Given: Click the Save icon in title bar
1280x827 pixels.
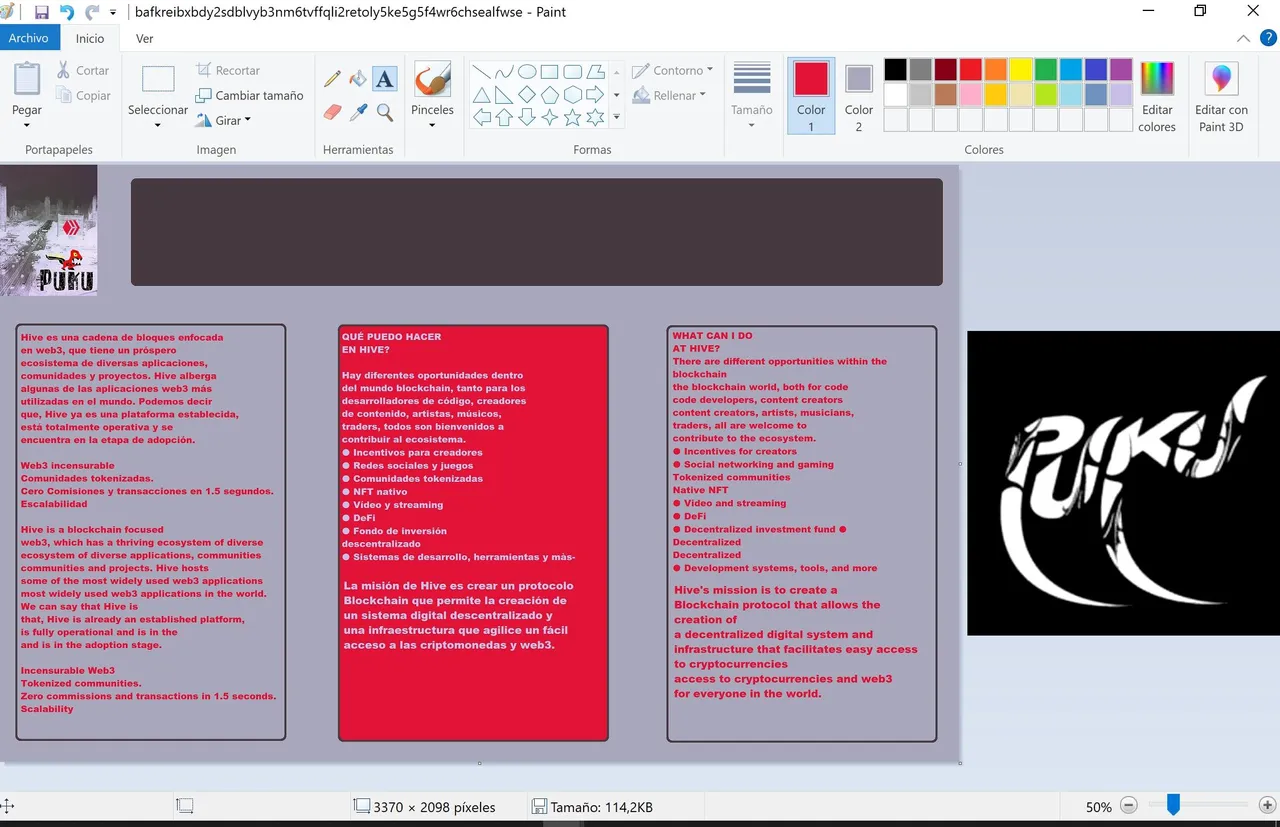Looking at the screenshot, I should (x=42, y=12).
